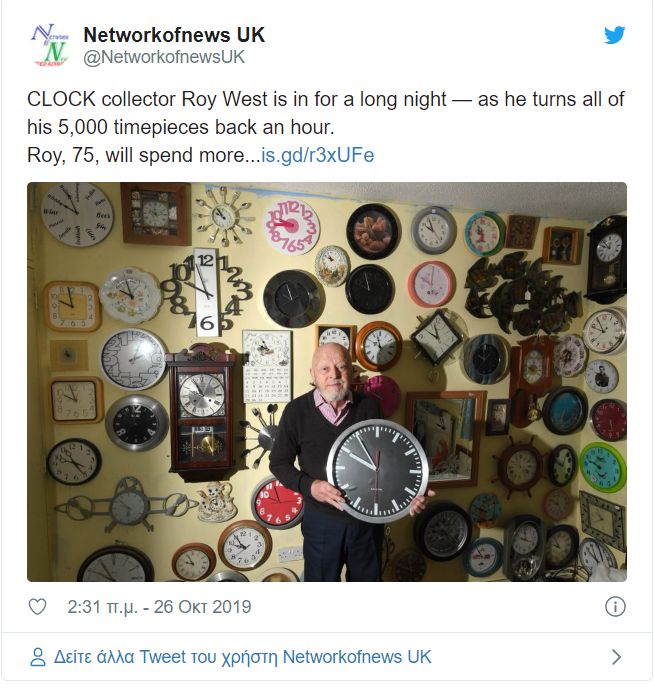Click the green-rimmed teal clock
The width and height of the screenshot is (655, 695).
pyautogui.click(x=602, y=467)
